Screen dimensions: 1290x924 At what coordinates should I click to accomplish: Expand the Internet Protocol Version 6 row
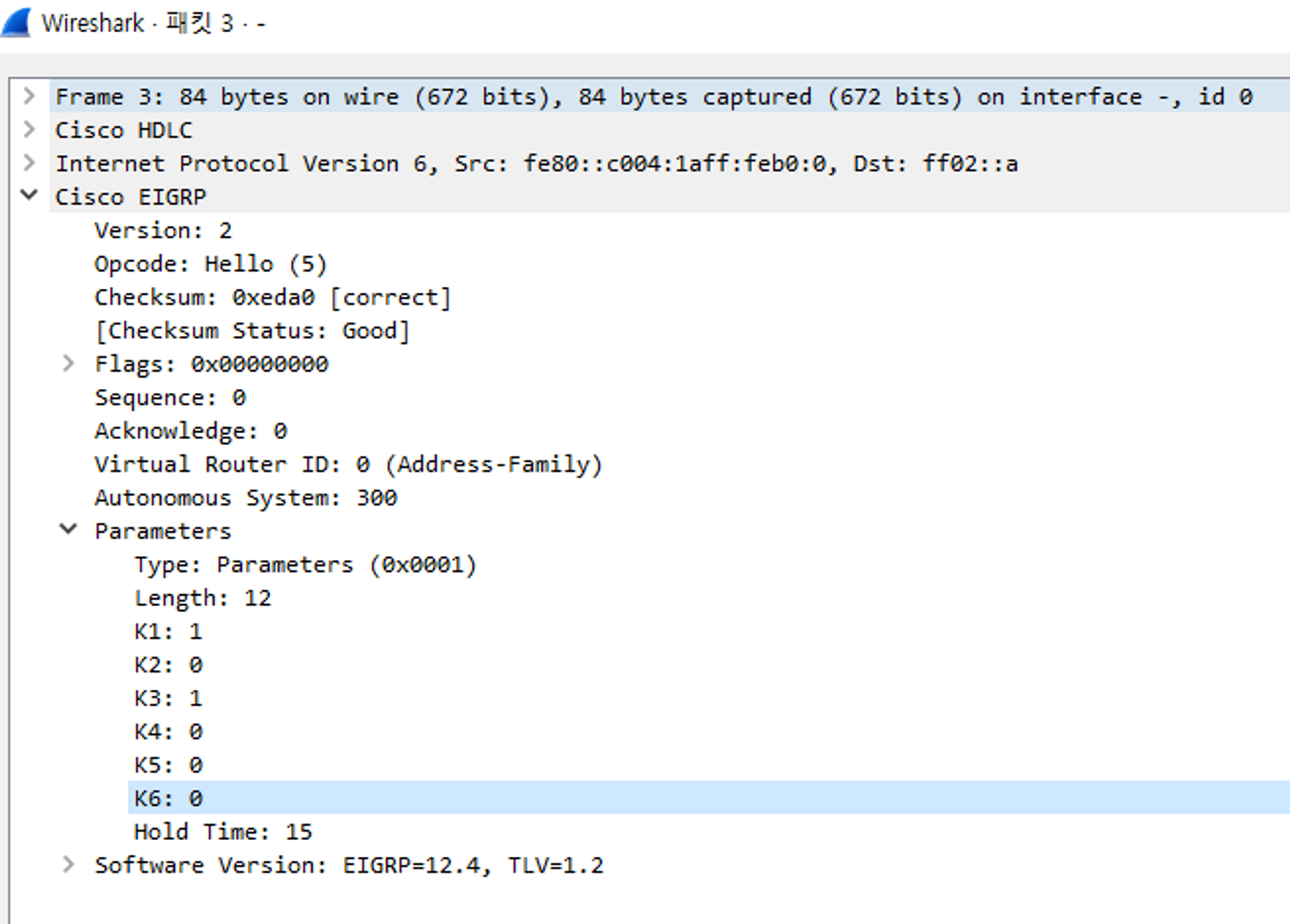point(29,163)
